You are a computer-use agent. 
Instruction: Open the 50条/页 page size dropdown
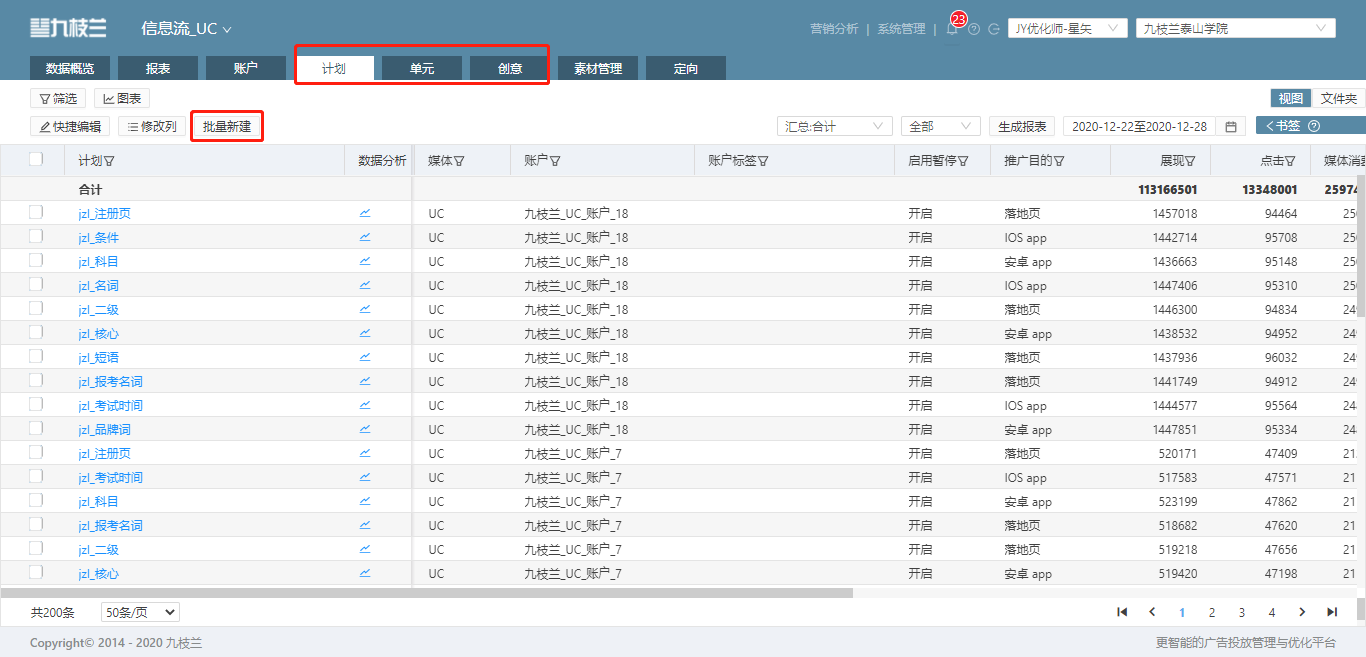[x=140, y=612]
